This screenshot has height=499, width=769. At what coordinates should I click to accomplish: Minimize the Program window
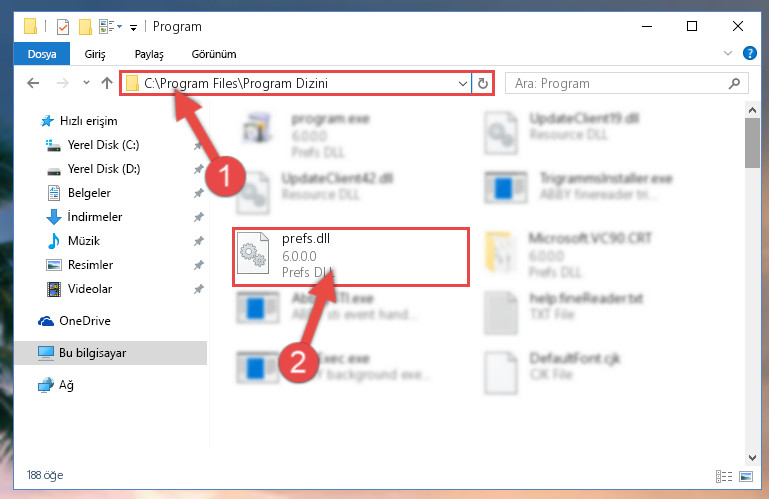647,26
